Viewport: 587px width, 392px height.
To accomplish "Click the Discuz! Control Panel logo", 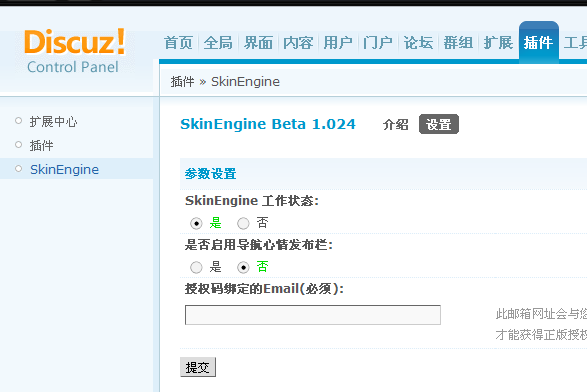I will tap(74, 51).
